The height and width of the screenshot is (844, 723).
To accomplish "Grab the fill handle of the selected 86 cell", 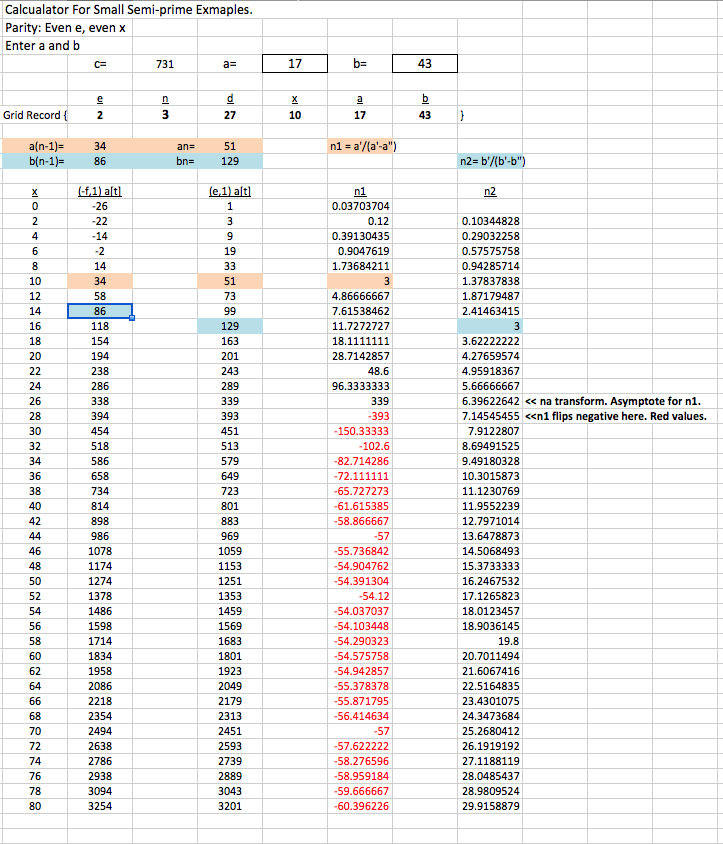I will [x=132, y=318].
